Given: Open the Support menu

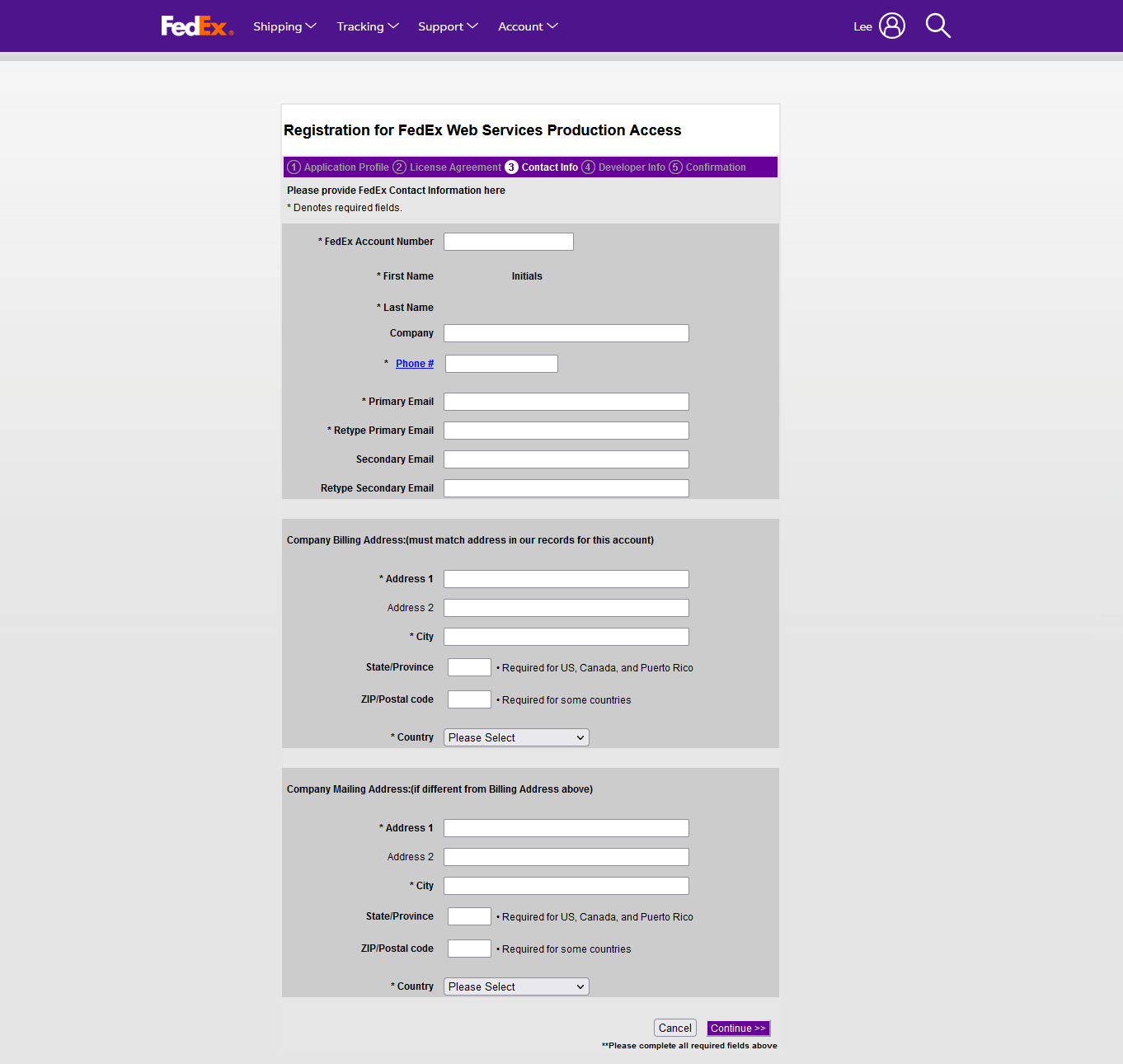Looking at the screenshot, I should click(448, 26).
